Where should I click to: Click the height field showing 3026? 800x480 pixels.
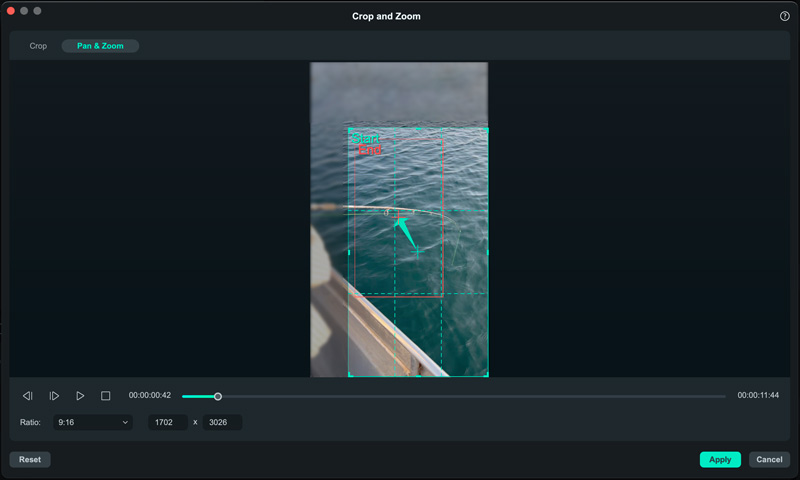(222, 423)
